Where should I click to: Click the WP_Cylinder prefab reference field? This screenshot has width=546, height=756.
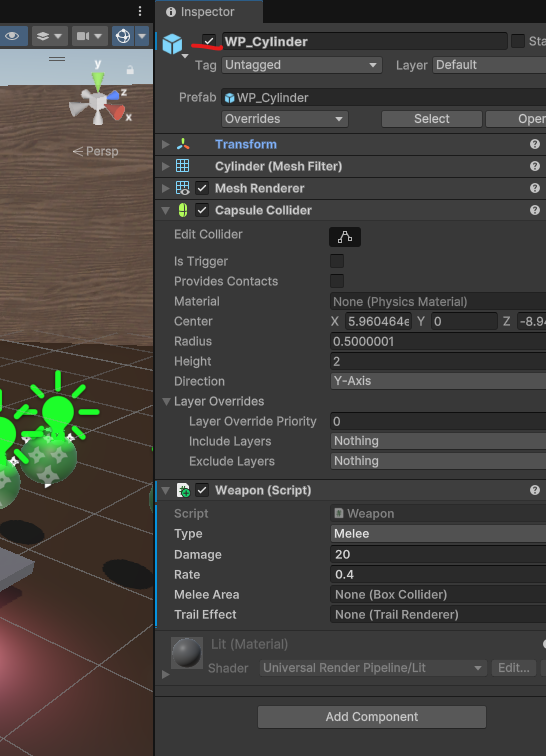tap(383, 97)
